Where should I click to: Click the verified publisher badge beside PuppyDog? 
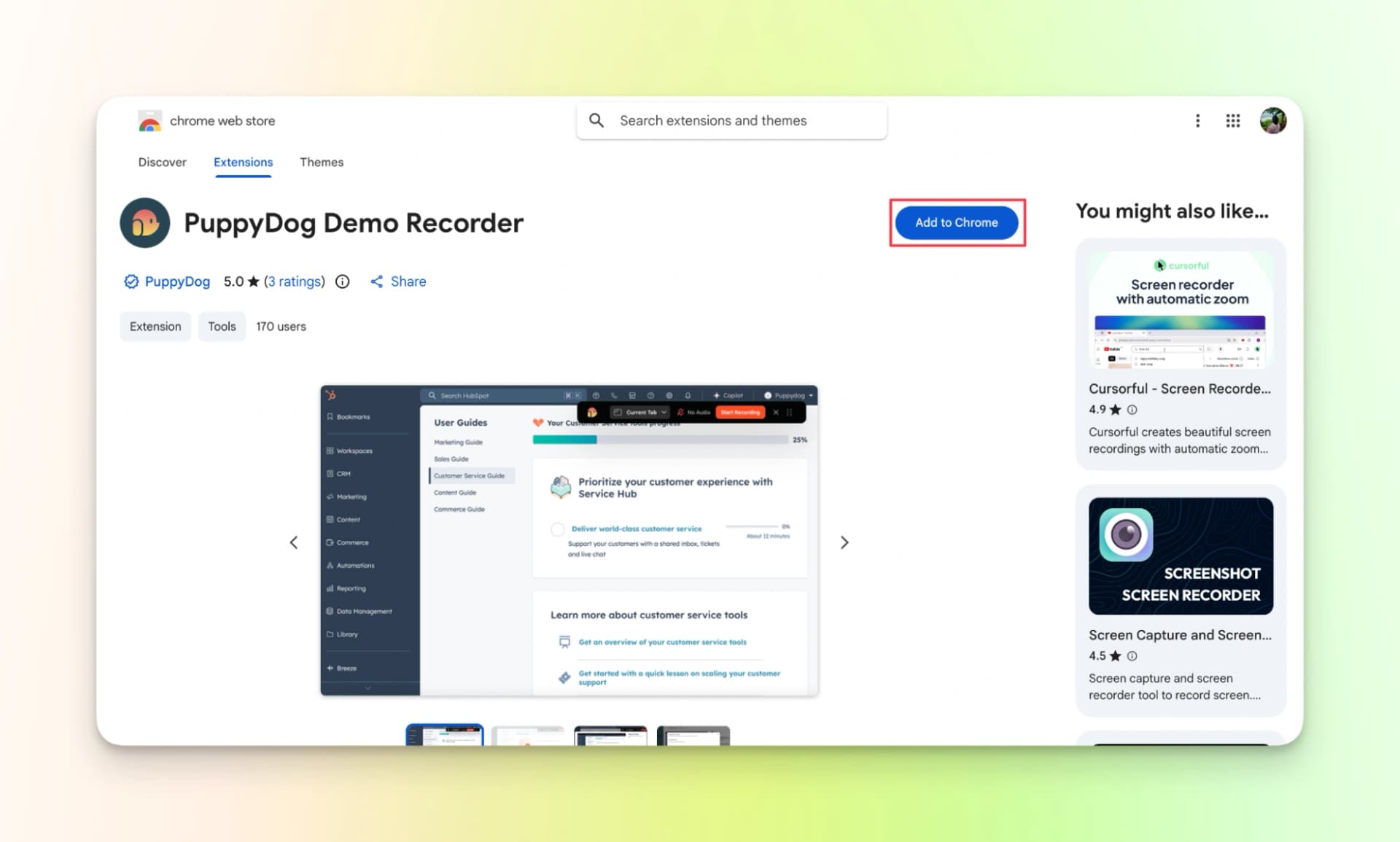[131, 281]
